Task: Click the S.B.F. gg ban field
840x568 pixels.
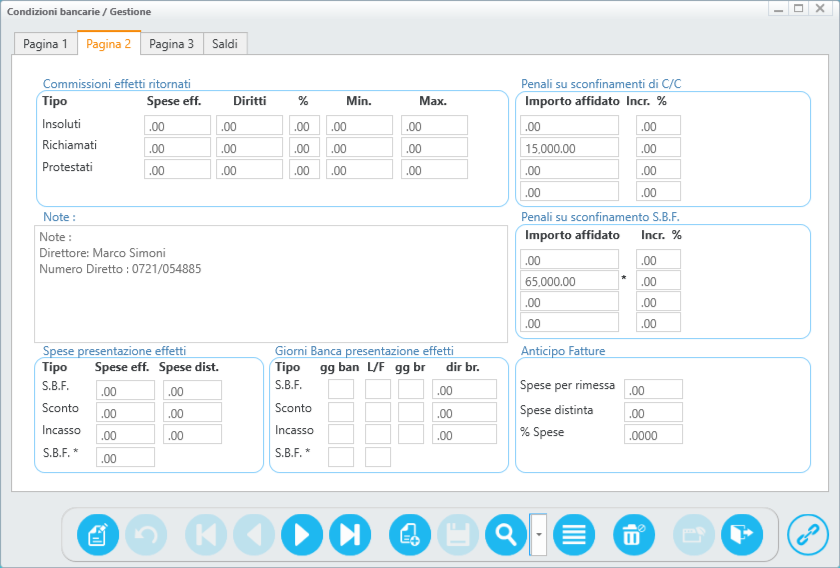Action: pyautogui.click(x=341, y=390)
